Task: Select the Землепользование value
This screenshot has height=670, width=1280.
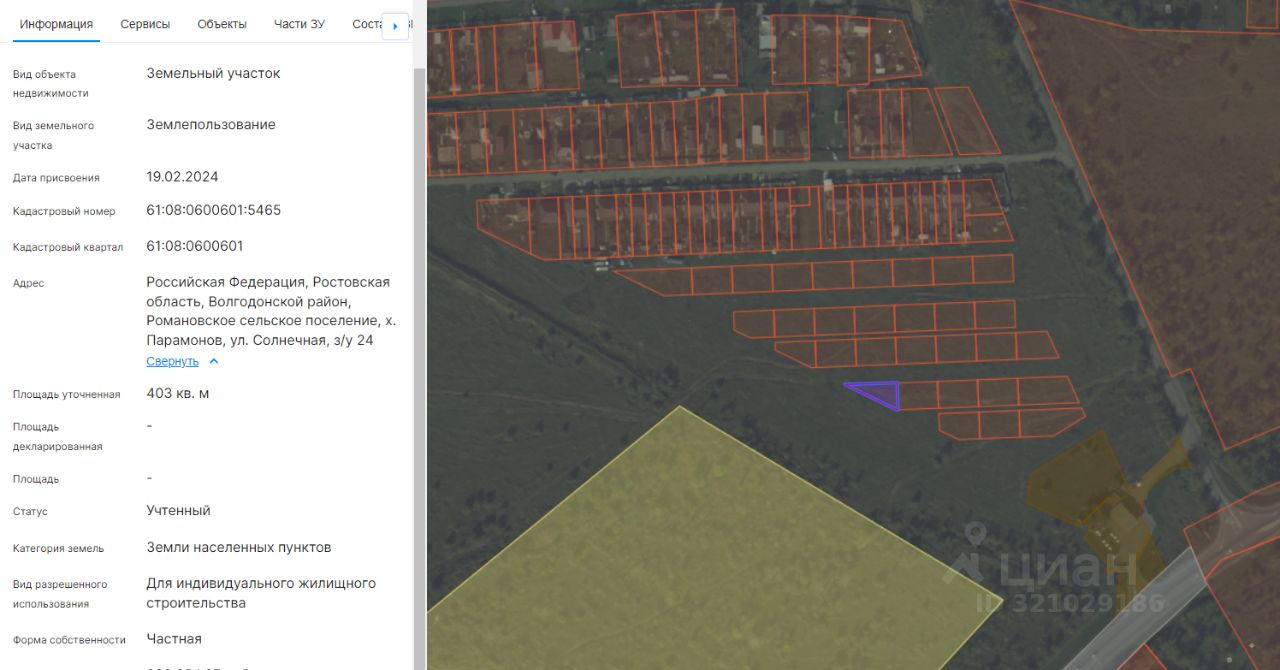Action: pos(211,124)
